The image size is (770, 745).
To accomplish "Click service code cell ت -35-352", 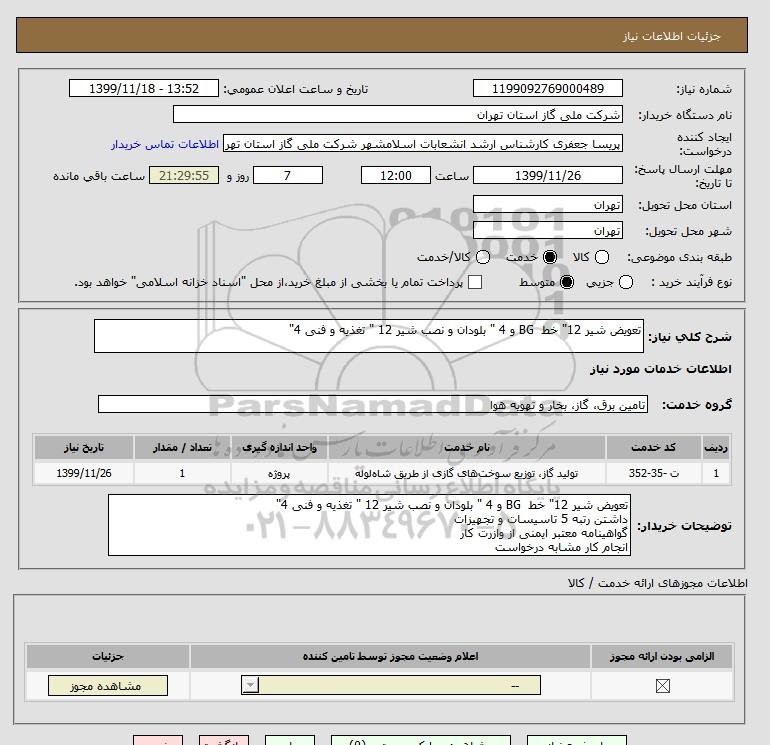I will [x=654, y=473].
